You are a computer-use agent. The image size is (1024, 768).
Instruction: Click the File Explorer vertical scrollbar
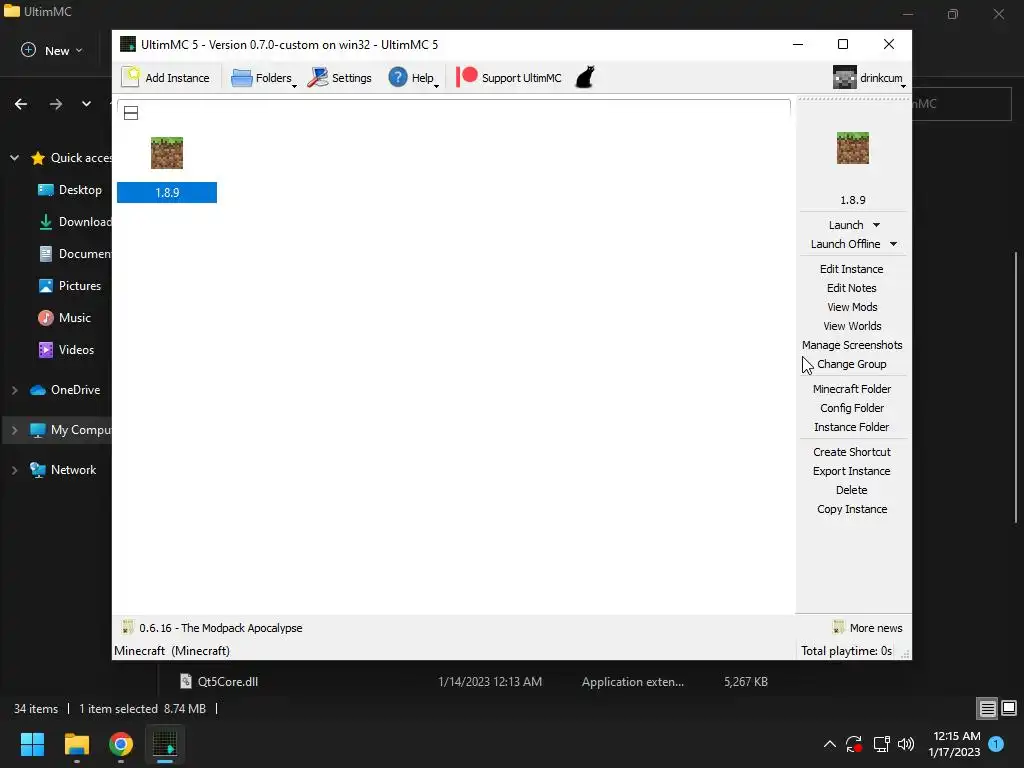pyautogui.click(x=1016, y=387)
